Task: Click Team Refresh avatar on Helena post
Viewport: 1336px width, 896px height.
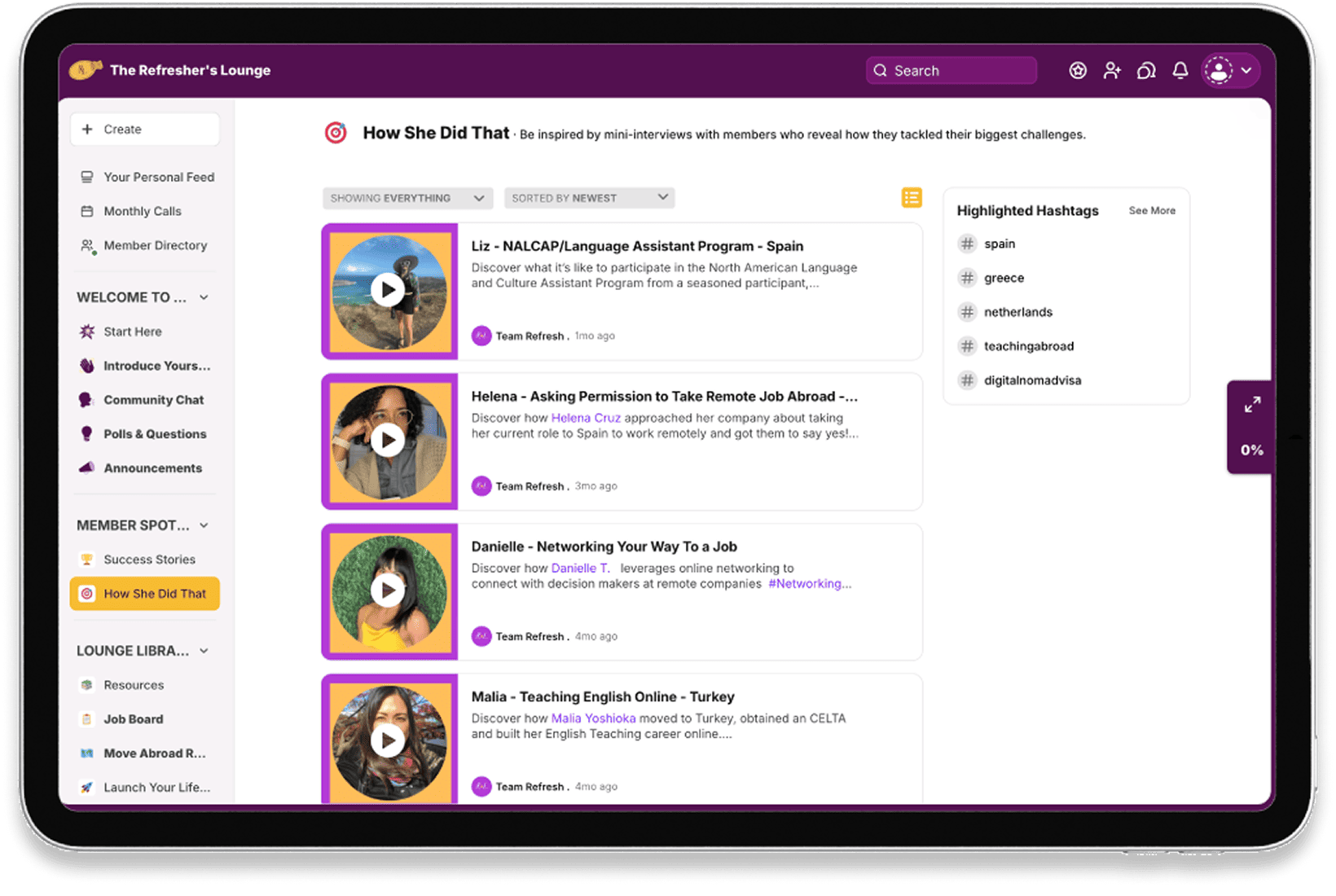Action: pyautogui.click(x=481, y=486)
